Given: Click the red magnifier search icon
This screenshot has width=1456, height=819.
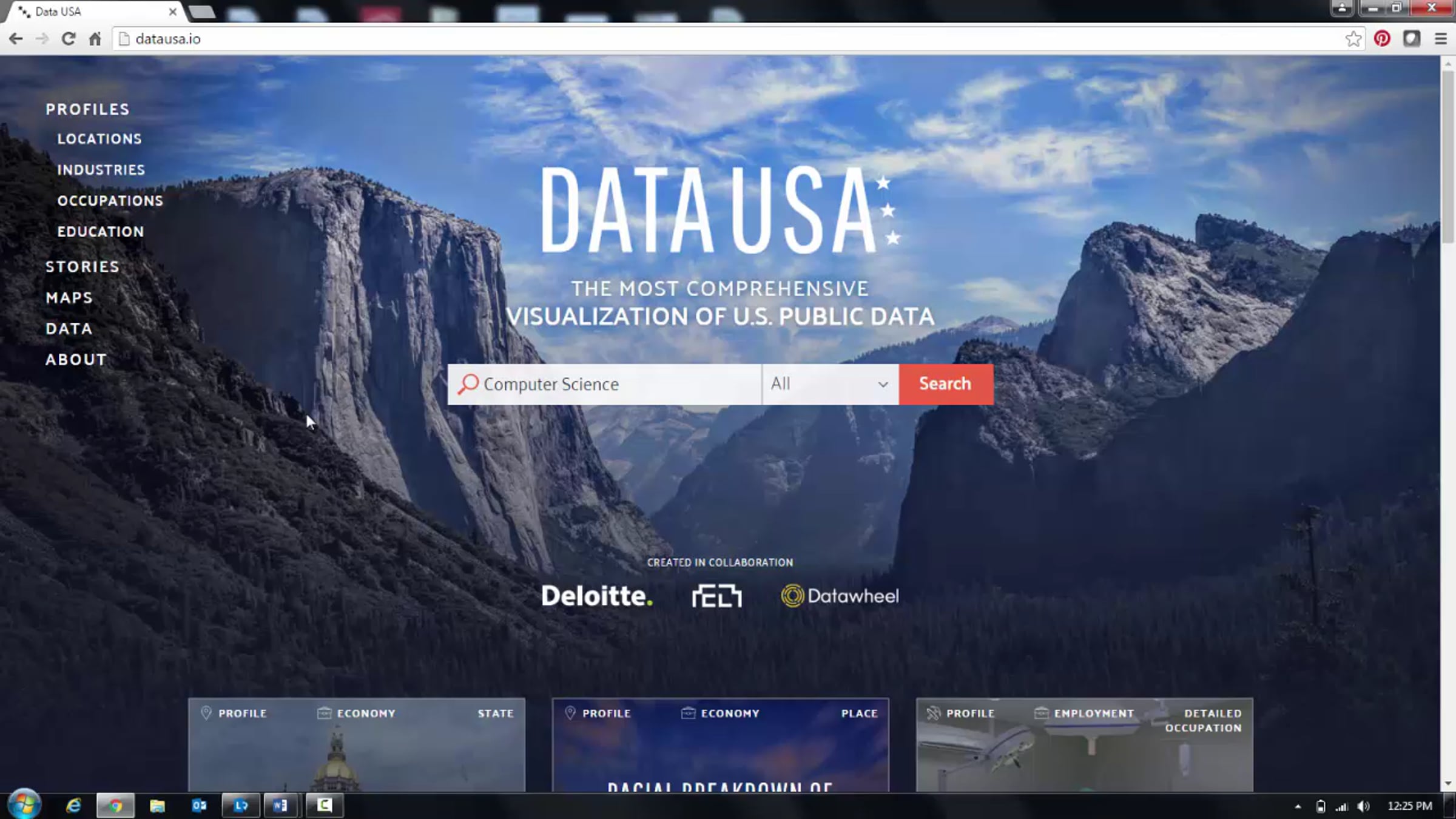Looking at the screenshot, I should 468,384.
